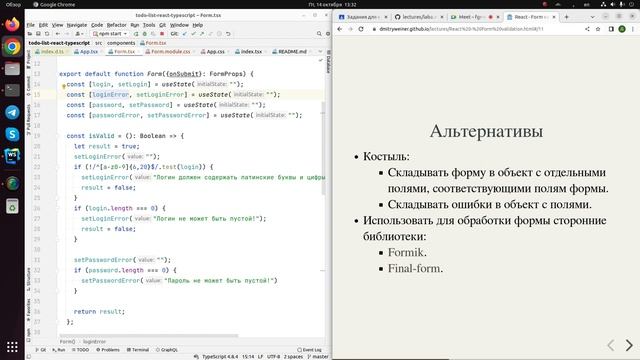Image resolution: width=640 pixels, height=360 pixels.
Task: Open the Terminal app in the dock
Action: 12,90
